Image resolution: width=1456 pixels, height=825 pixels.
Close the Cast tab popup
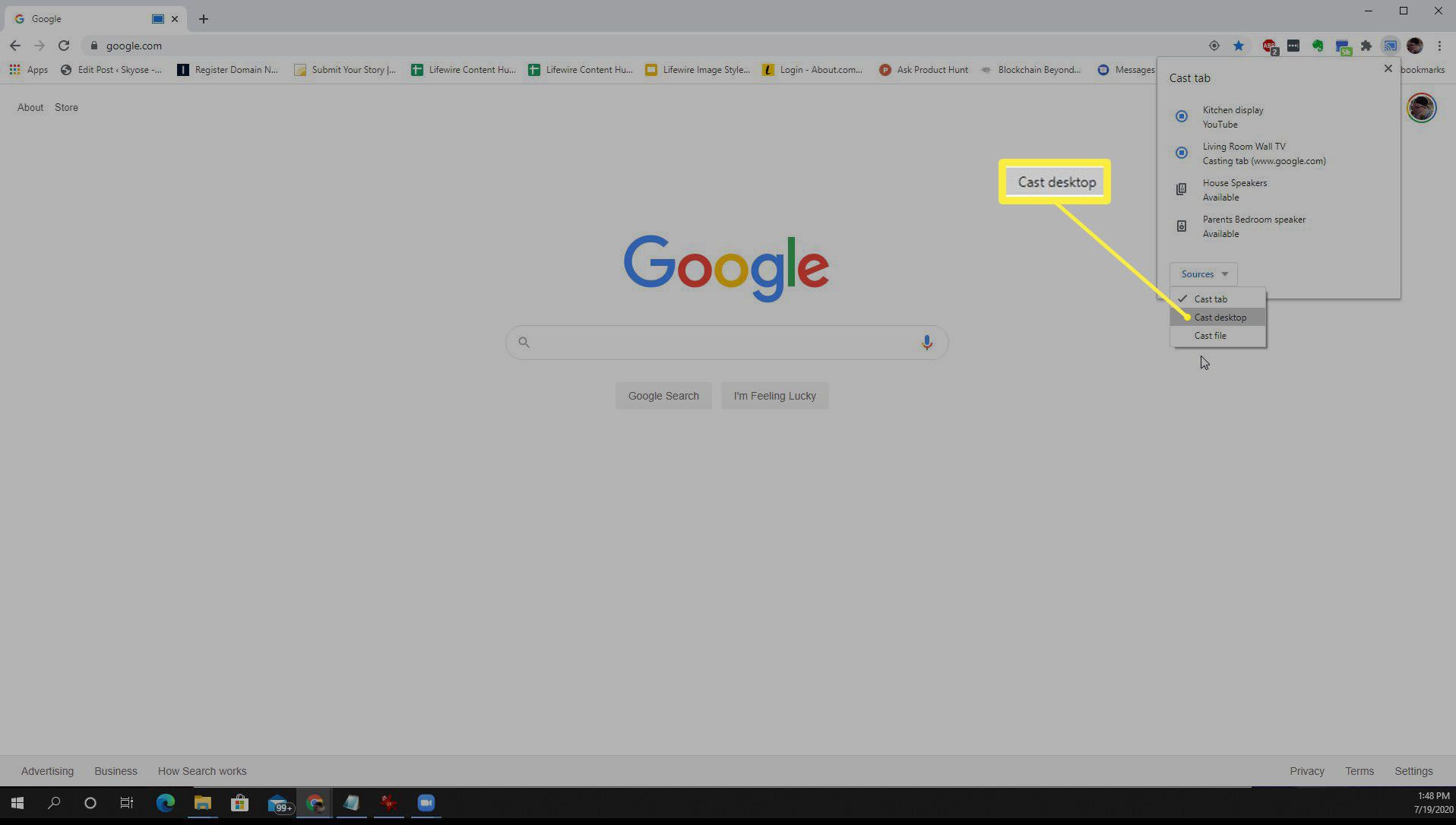[x=1388, y=68]
